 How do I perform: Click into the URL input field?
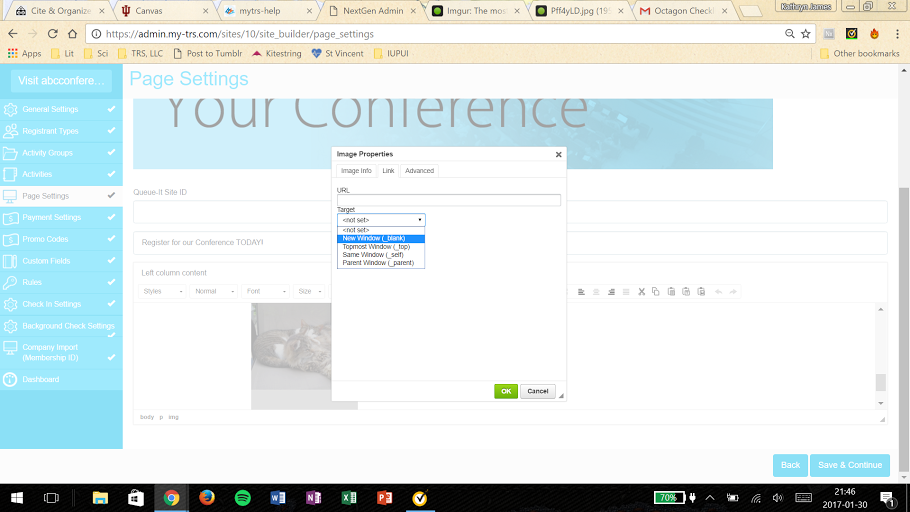[x=448, y=200]
